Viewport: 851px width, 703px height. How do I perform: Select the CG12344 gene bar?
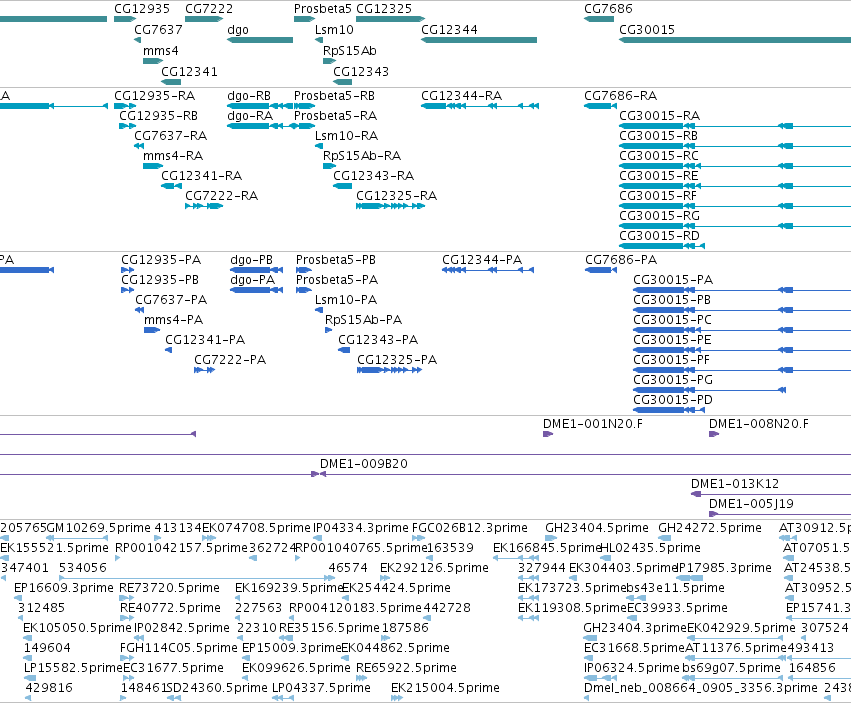click(479, 40)
